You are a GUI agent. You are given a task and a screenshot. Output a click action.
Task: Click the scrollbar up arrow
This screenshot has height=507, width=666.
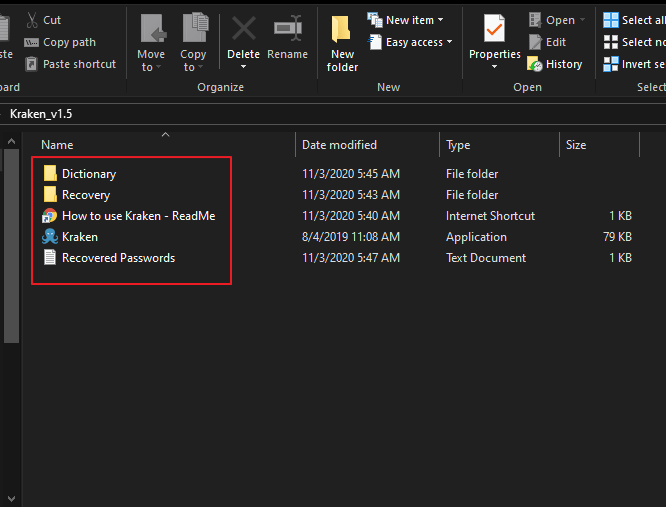(x=11, y=141)
